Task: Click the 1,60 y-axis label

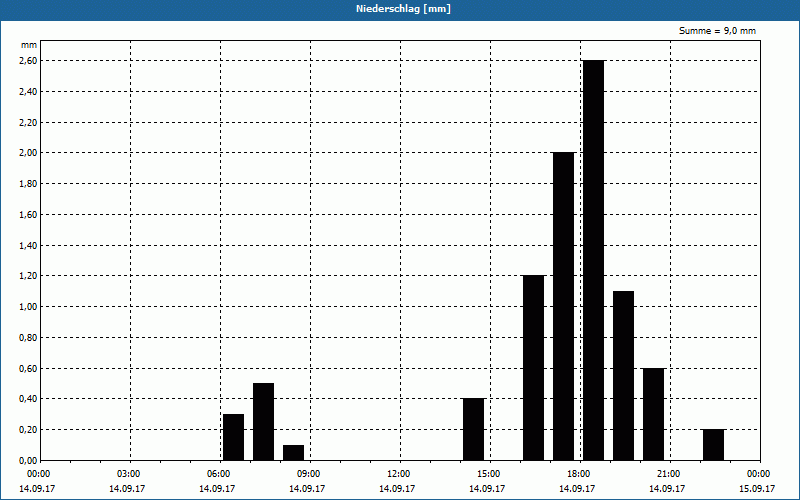Action: tap(28, 215)
